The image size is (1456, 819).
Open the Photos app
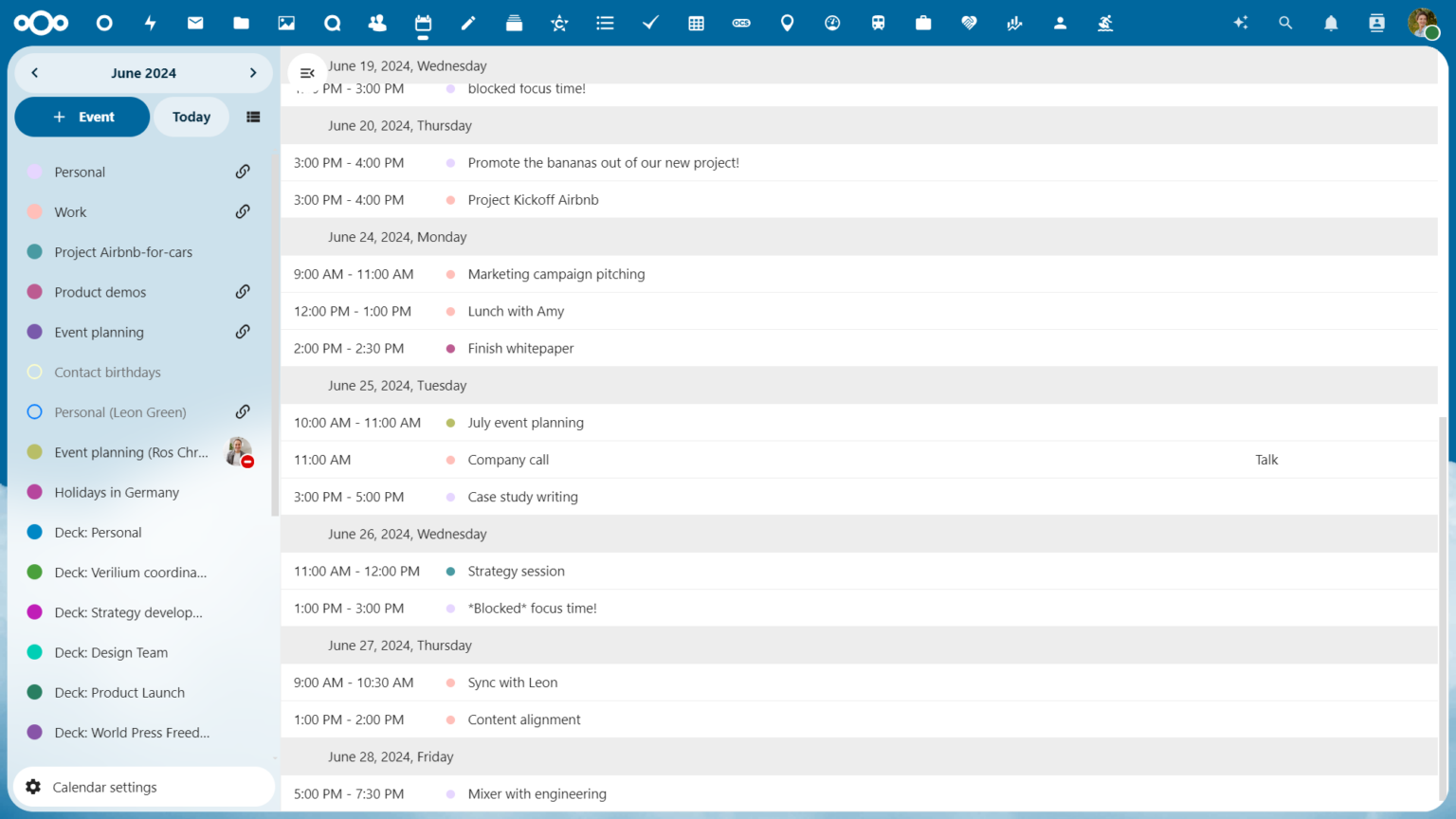point(286,23)
